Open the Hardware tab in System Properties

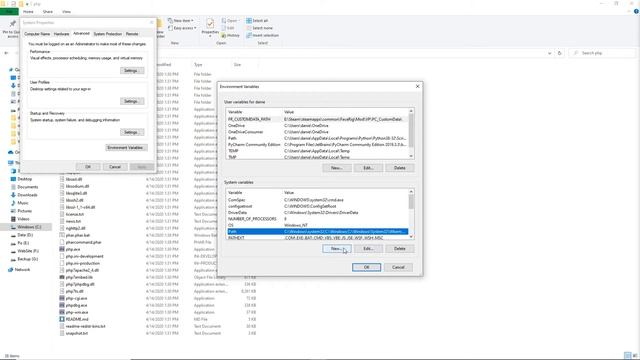pyautogui.click(x=62, y=34)
